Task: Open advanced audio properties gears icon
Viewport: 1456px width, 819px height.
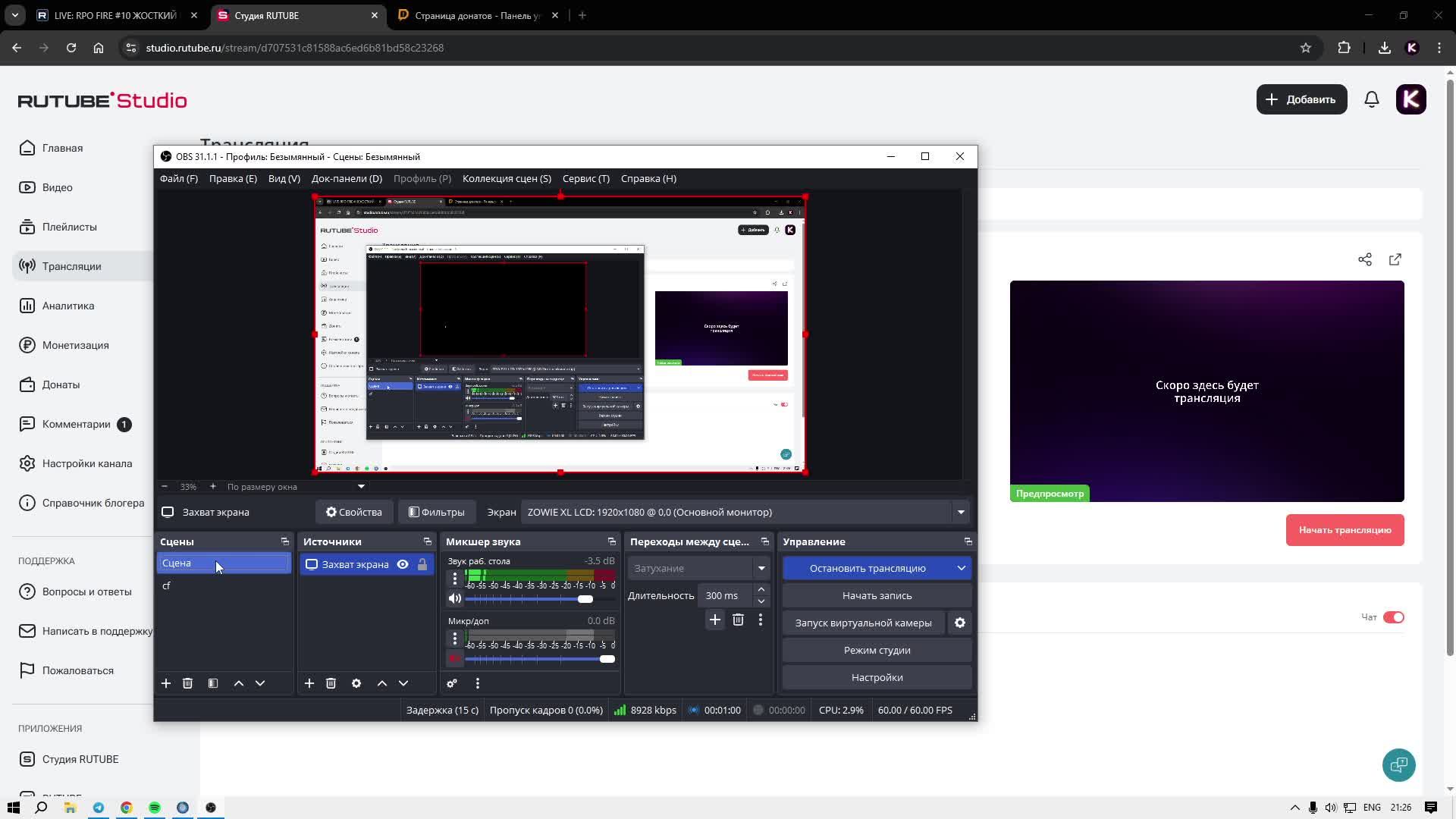Action: click(452, 683)
